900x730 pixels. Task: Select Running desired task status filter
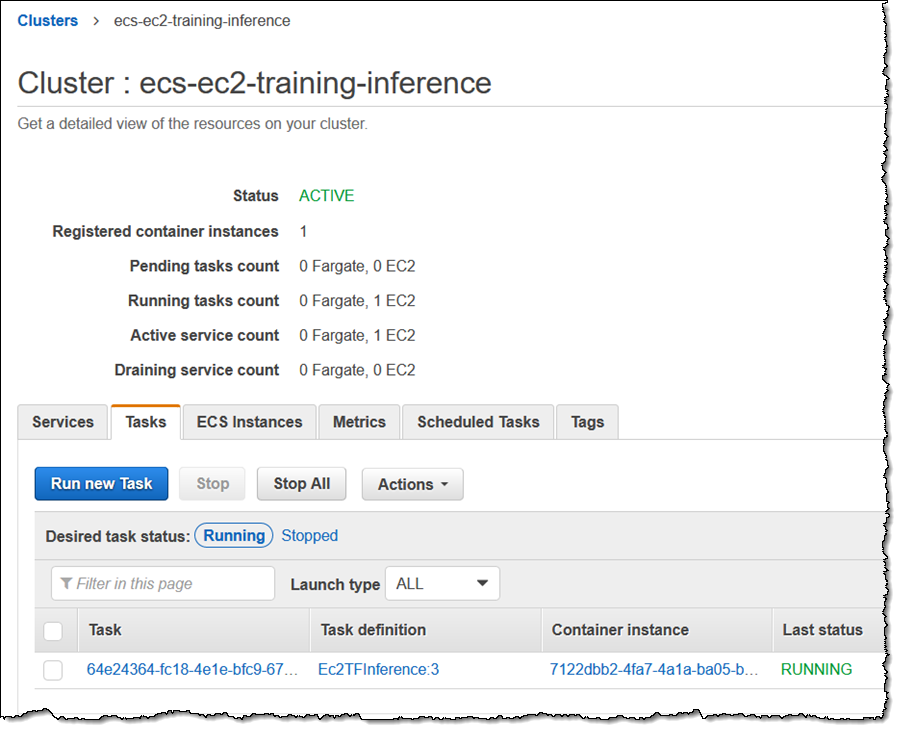(233, 536)
